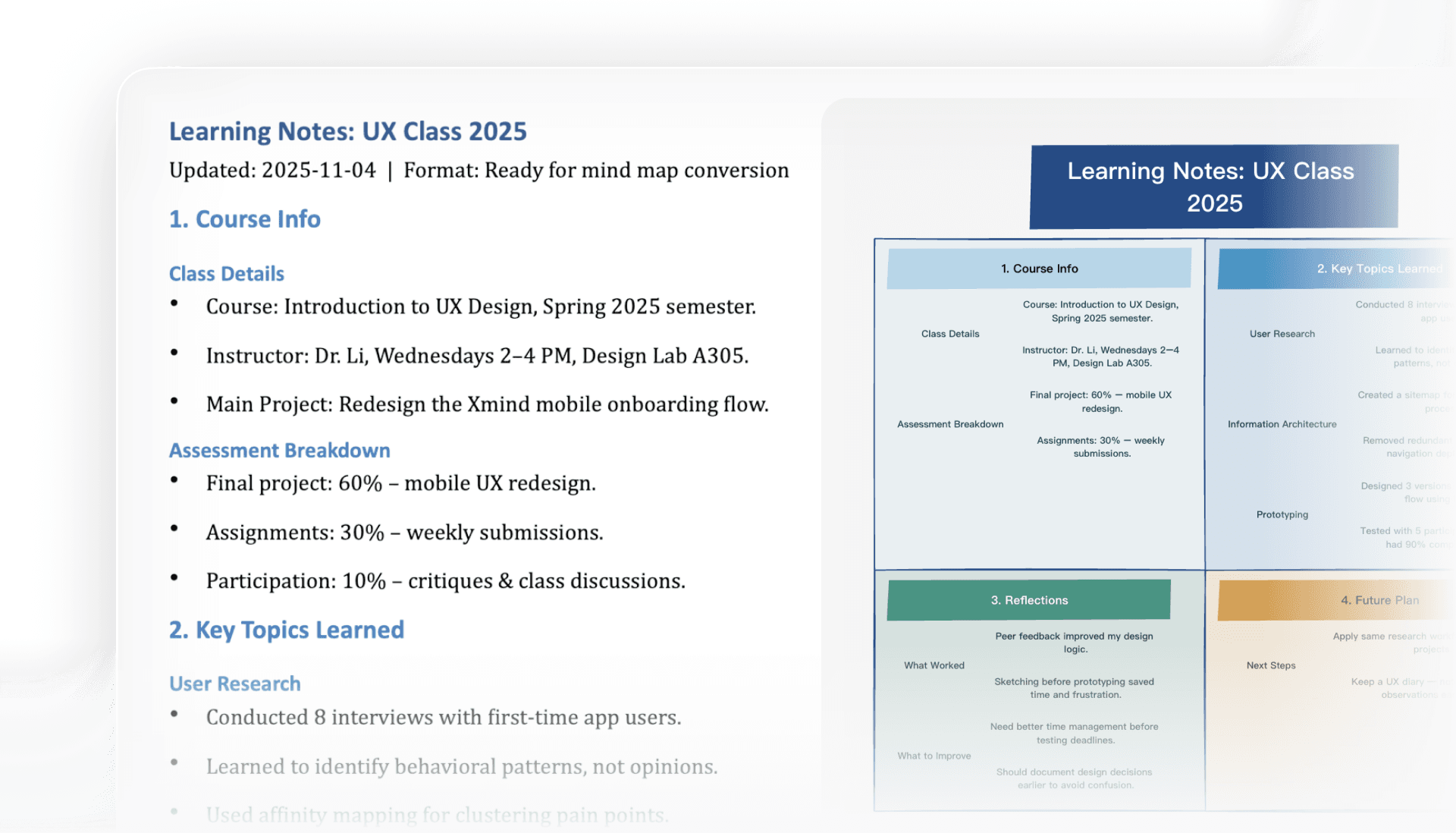Click the "Next Steps" mind map node
The image size is (1456, 833).
1271,665
